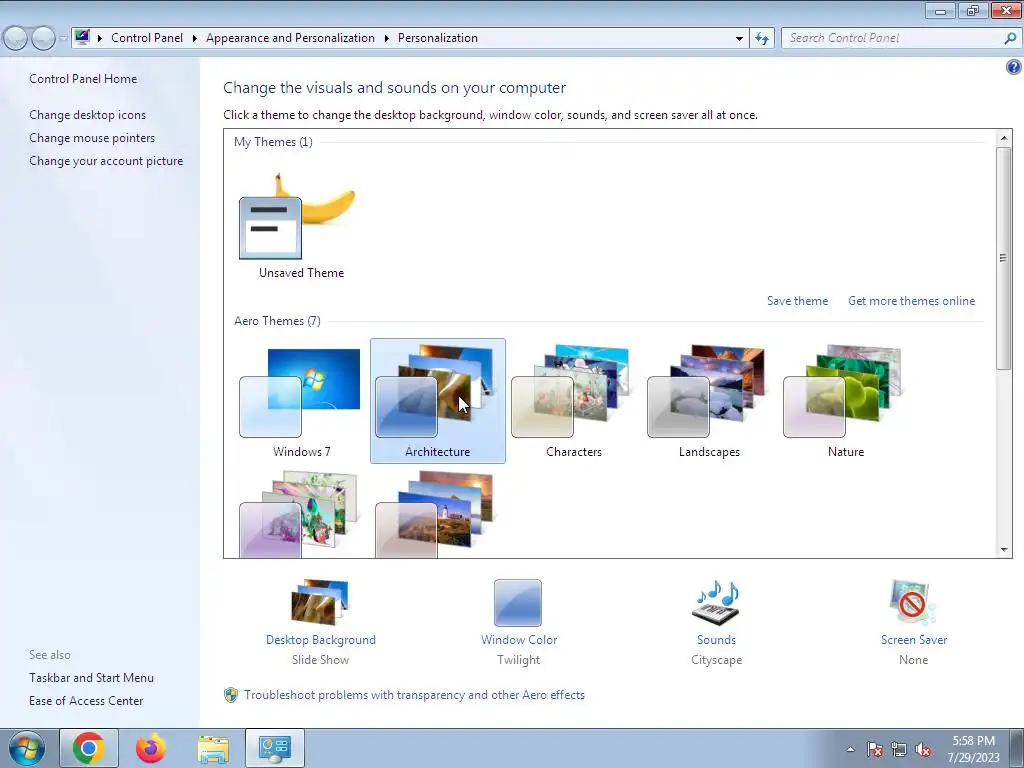
Task: Open Window Color icon
Action: click(518, 603)
